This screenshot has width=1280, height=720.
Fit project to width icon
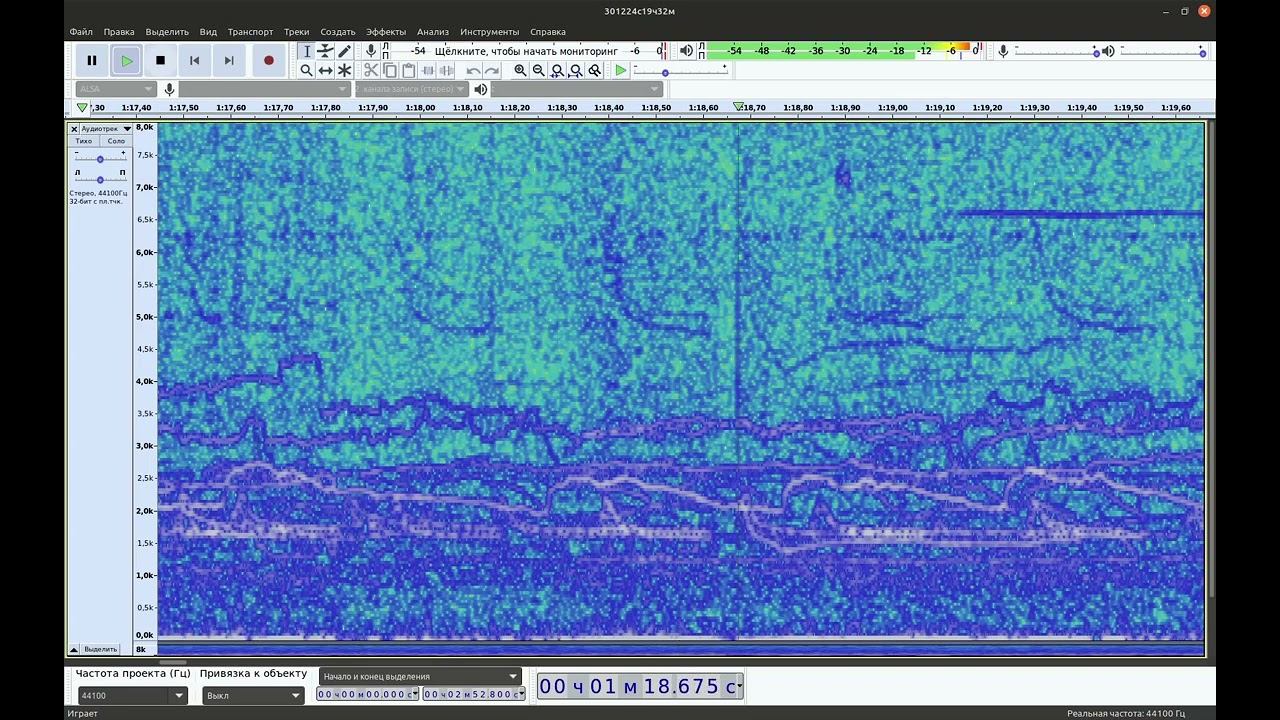coord(576,70)
